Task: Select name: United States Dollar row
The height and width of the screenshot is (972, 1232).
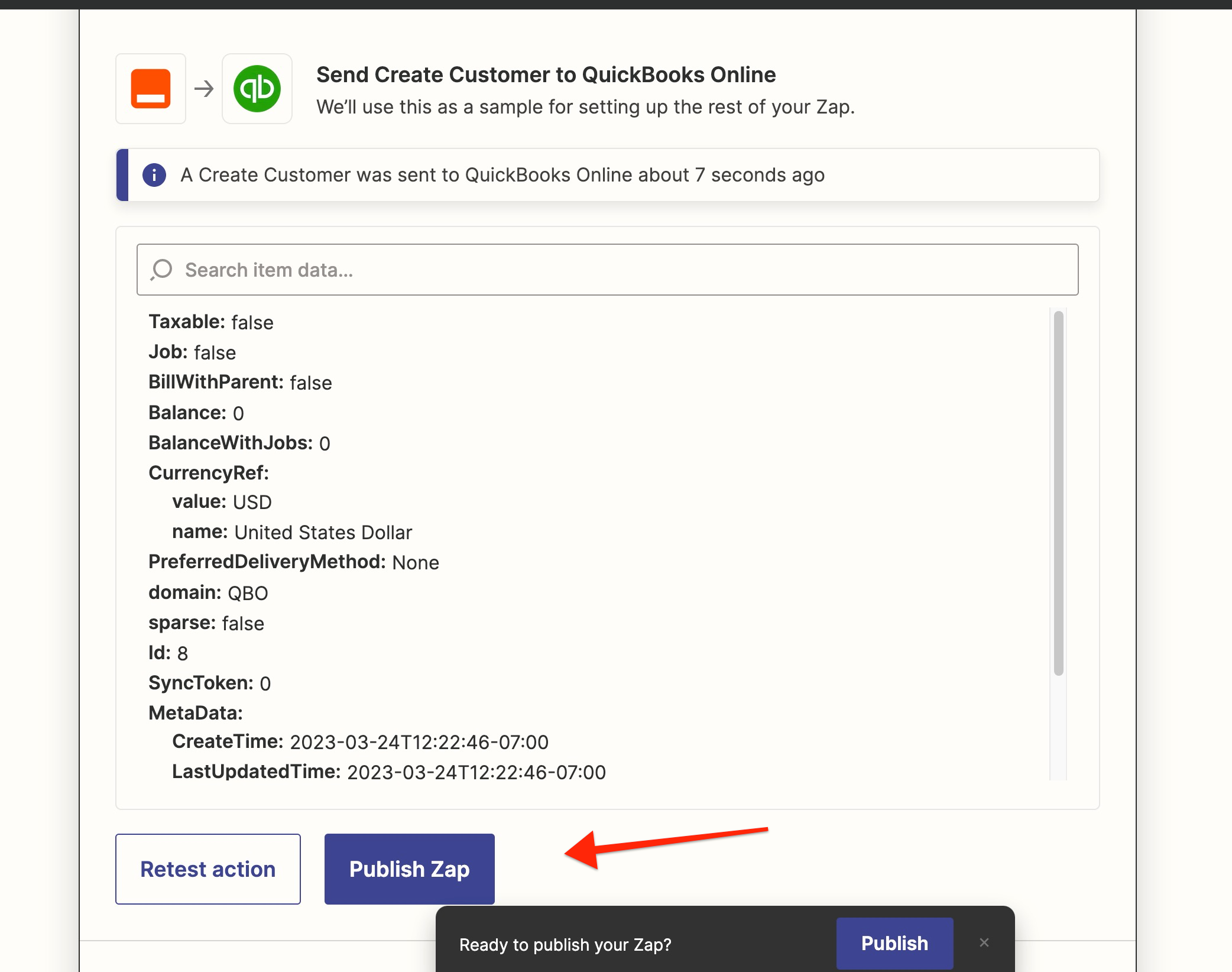Action: [292, 532]
